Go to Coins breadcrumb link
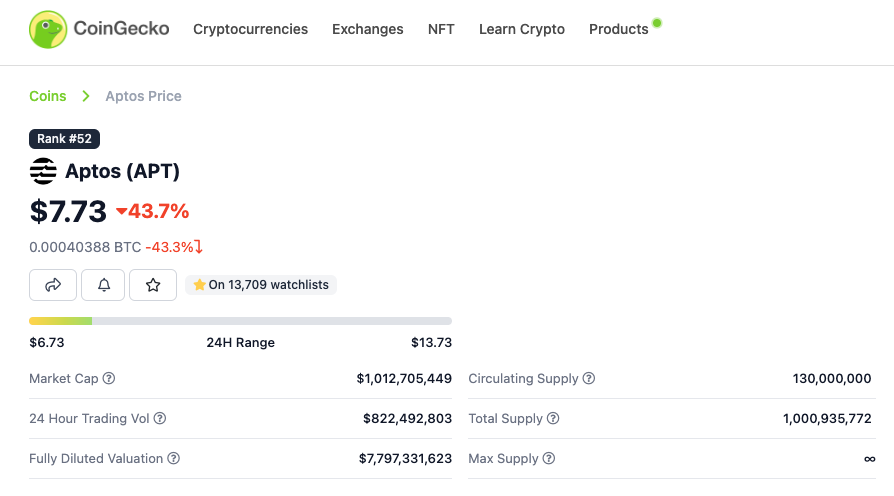 pyautogui.click(x=48, y=96)
